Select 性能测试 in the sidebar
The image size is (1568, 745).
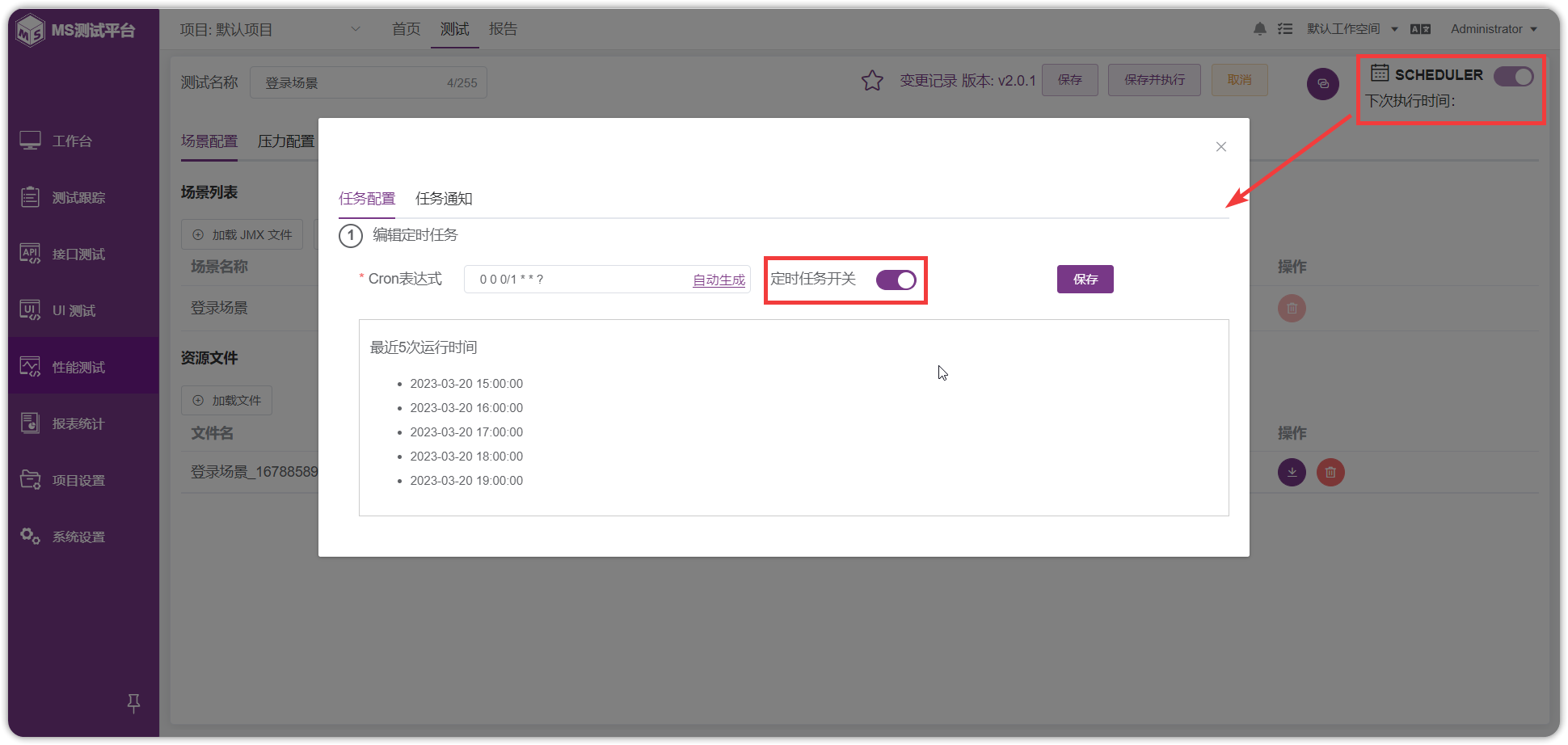coord(83,367)
